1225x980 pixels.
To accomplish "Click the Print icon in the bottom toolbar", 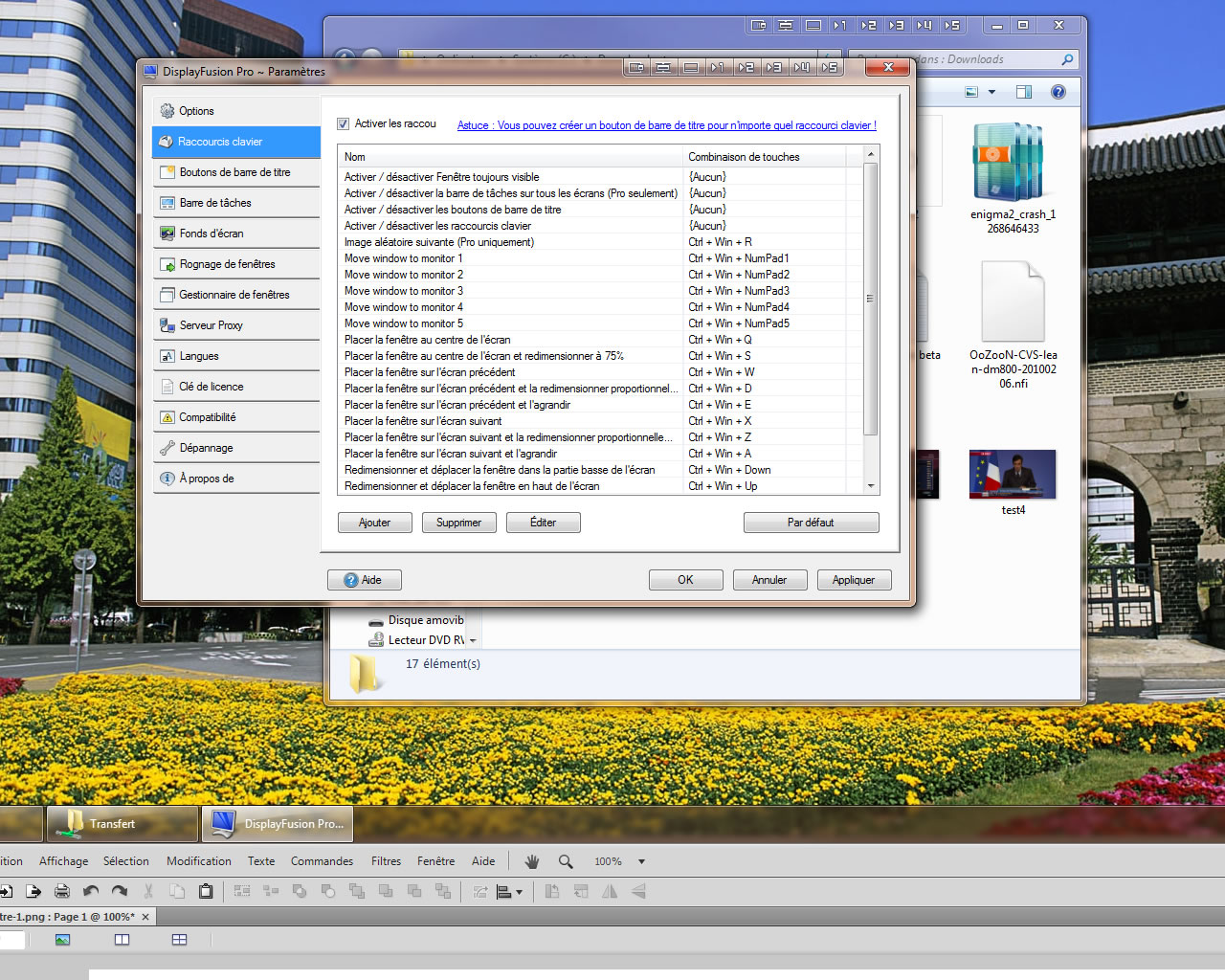I will click(x=62, y=891).
